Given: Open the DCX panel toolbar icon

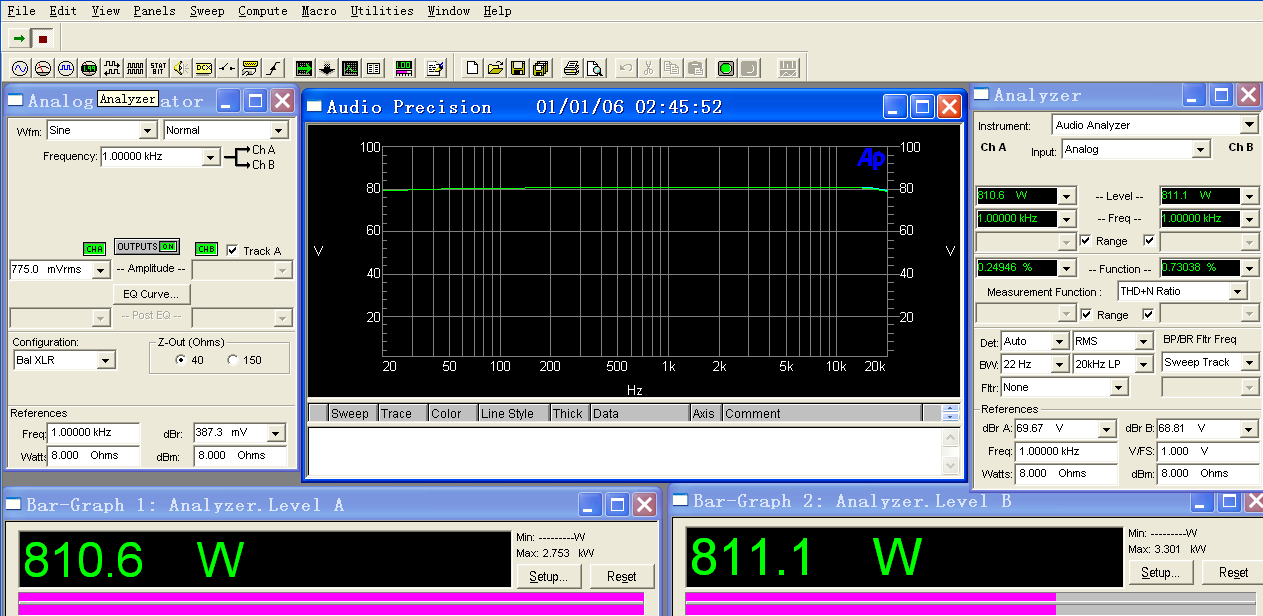Looking at the screenshot, I should [204, 68].
